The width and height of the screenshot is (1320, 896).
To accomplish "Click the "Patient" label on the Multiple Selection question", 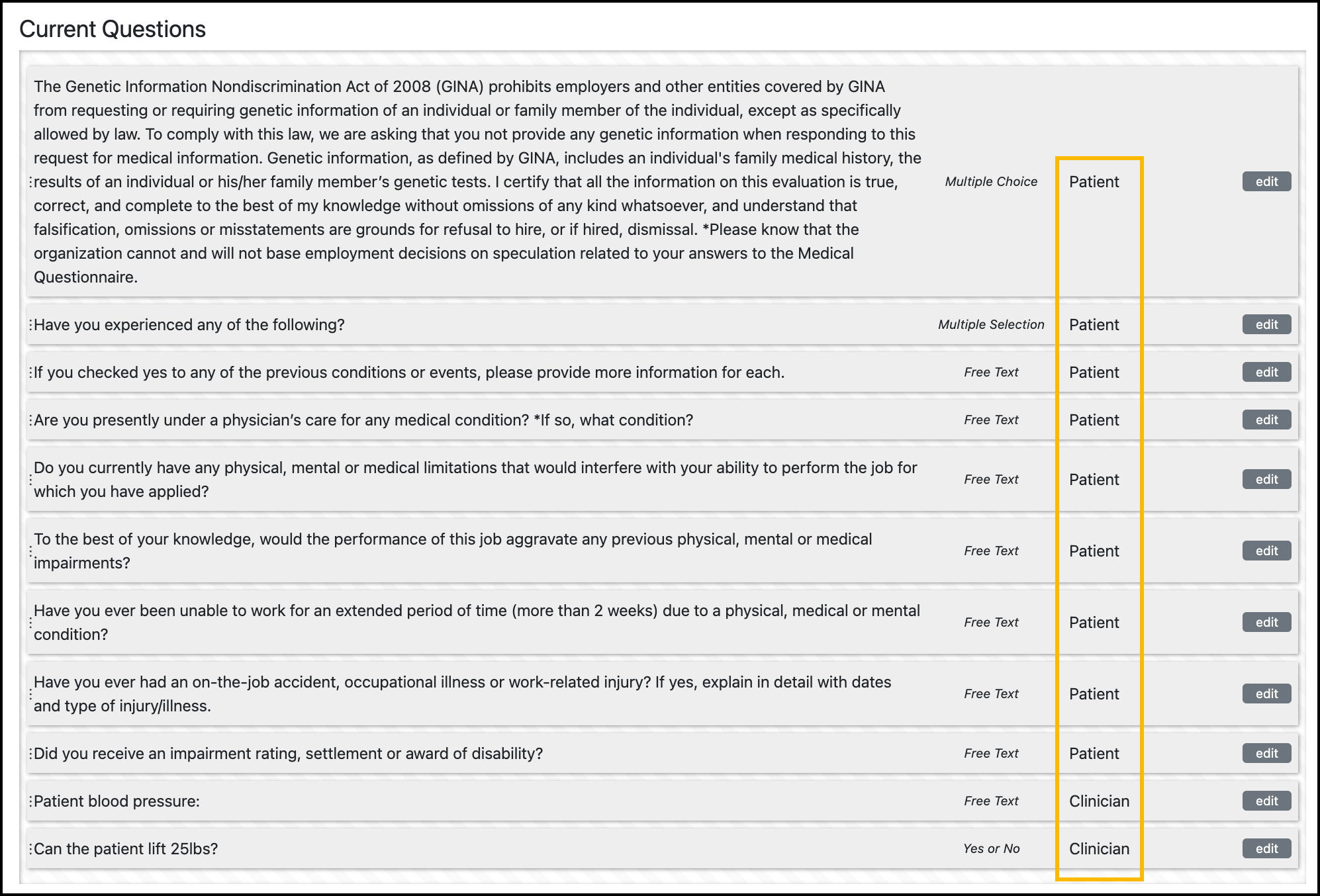I will click(x=1095, y=325).
